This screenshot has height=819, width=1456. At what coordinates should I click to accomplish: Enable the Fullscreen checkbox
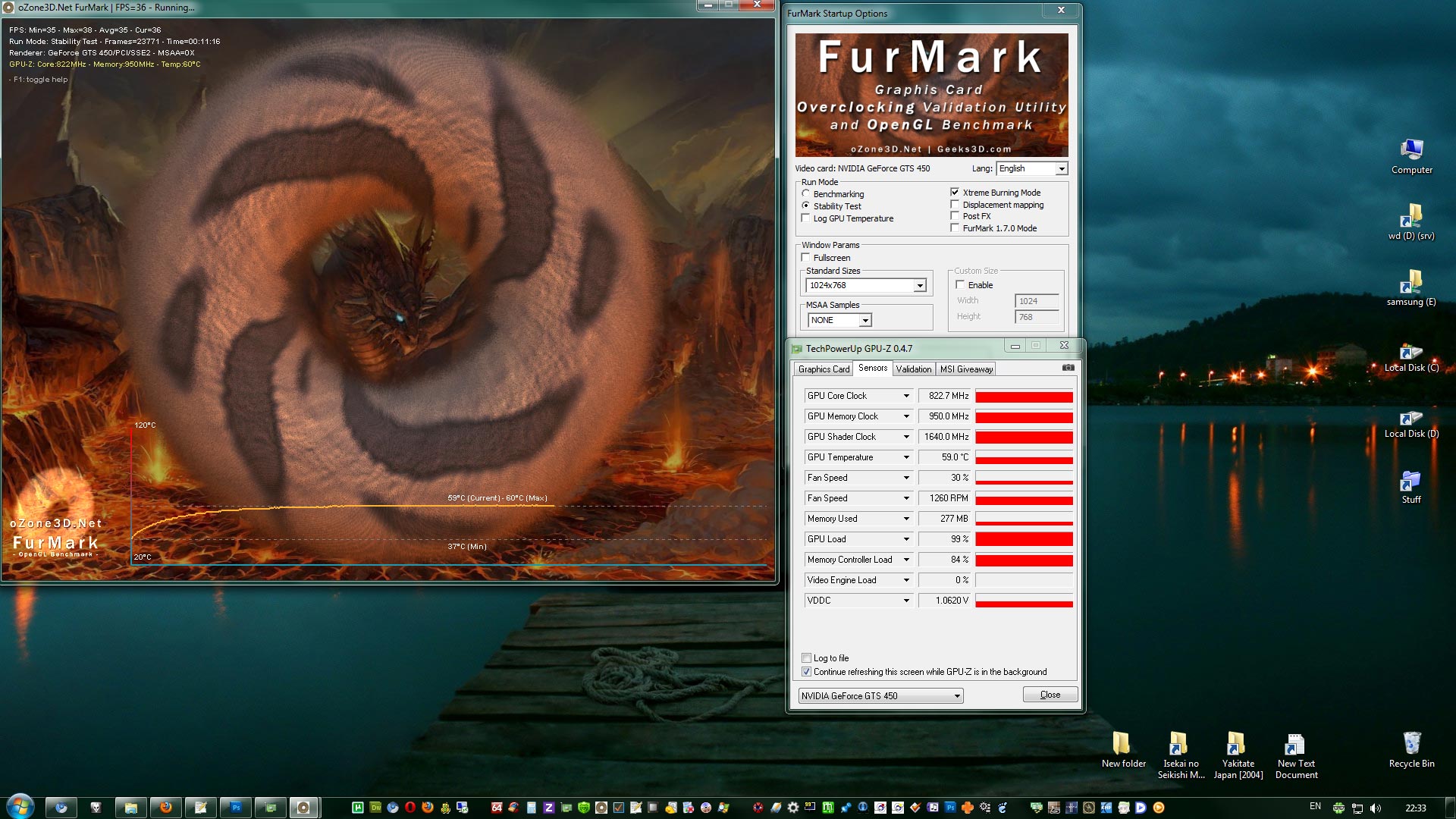tap(806, 258)
